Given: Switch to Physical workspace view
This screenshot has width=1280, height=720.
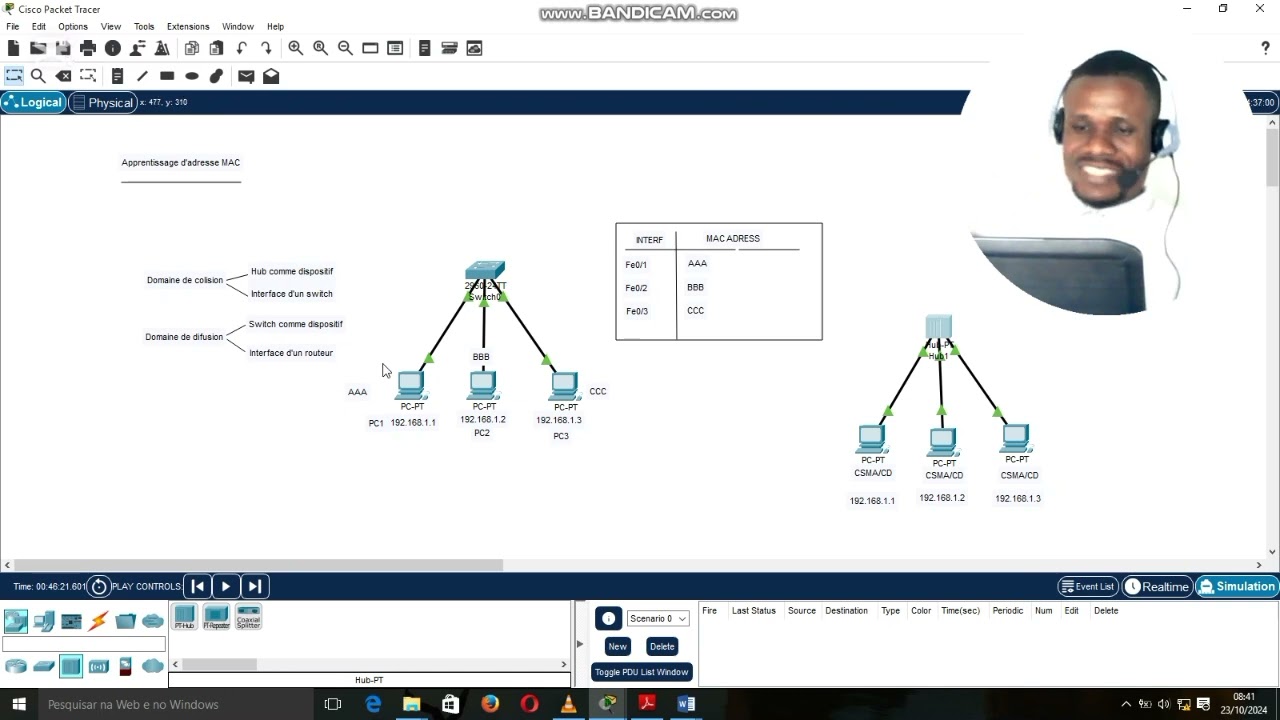Looking at the screenshot, I should [103, 102].
